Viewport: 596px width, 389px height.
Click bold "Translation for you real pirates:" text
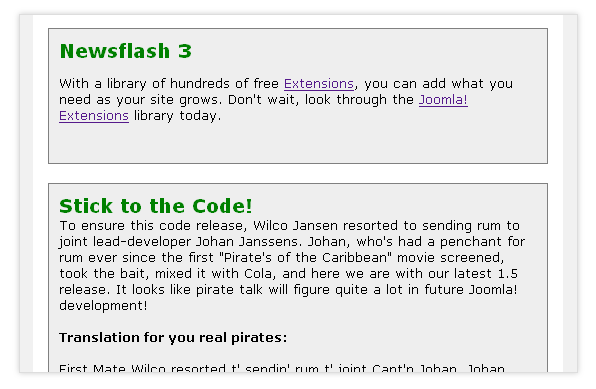click(173, 338)
